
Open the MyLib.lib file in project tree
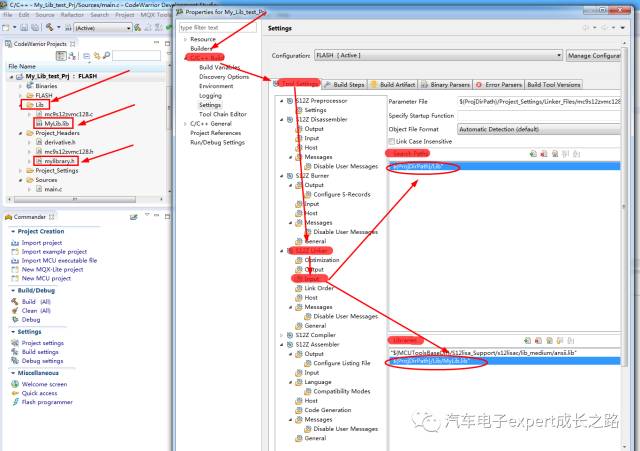tap(57, 123)
